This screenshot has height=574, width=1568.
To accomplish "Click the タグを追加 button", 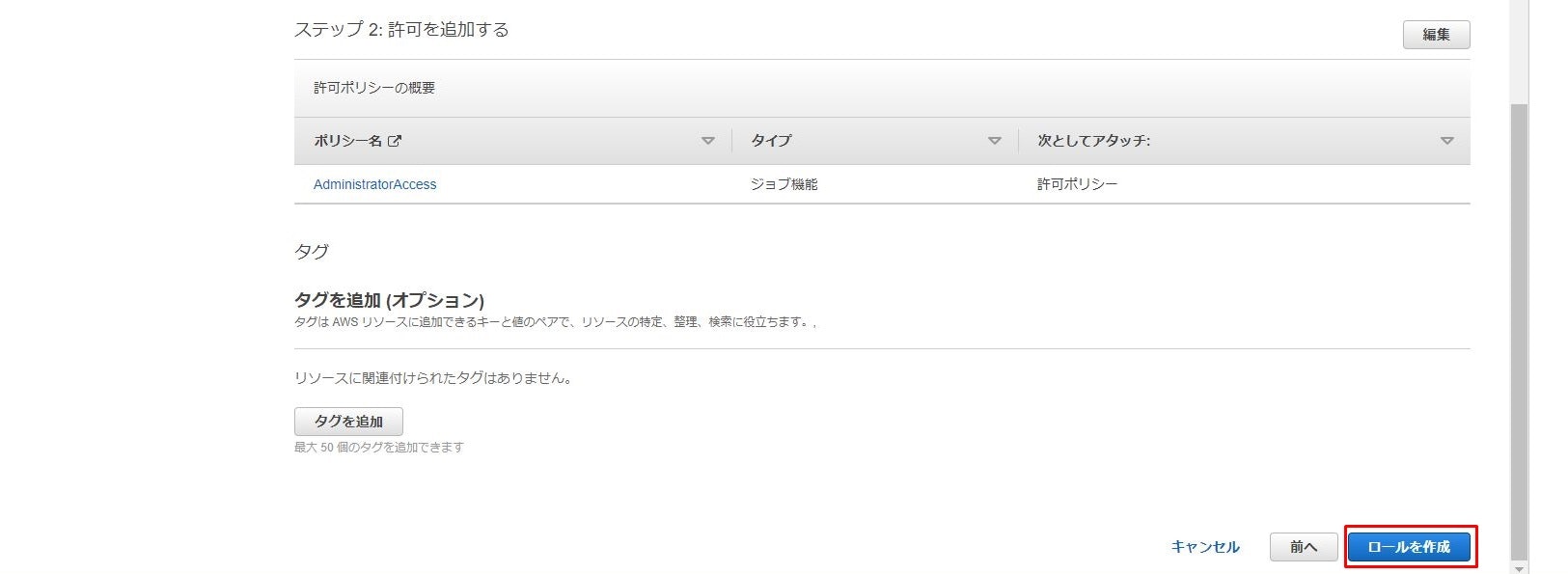I will pyautogui.click(x=348, y=422).
